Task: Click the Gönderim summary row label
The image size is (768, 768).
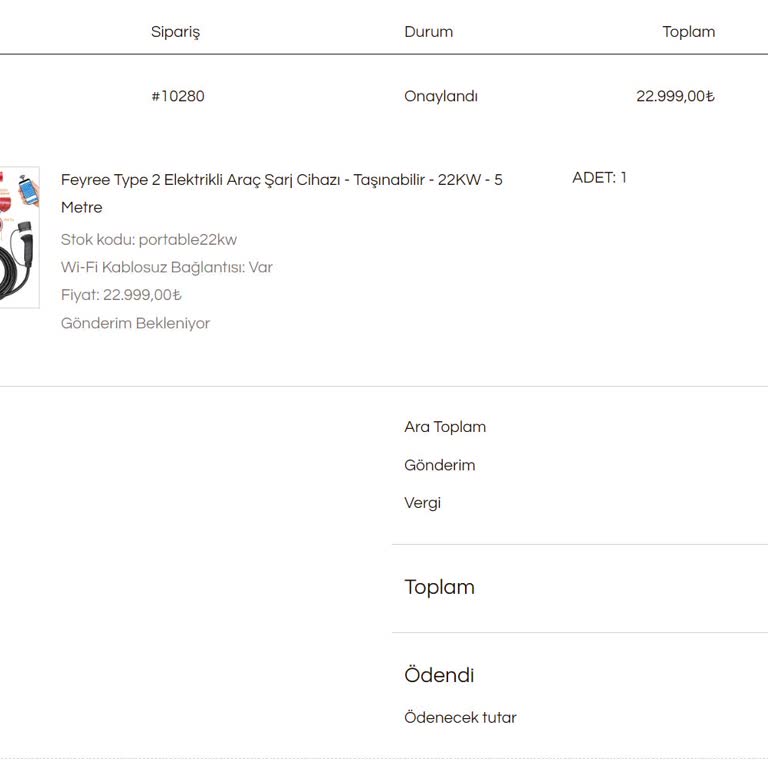Action: (440, 465)
